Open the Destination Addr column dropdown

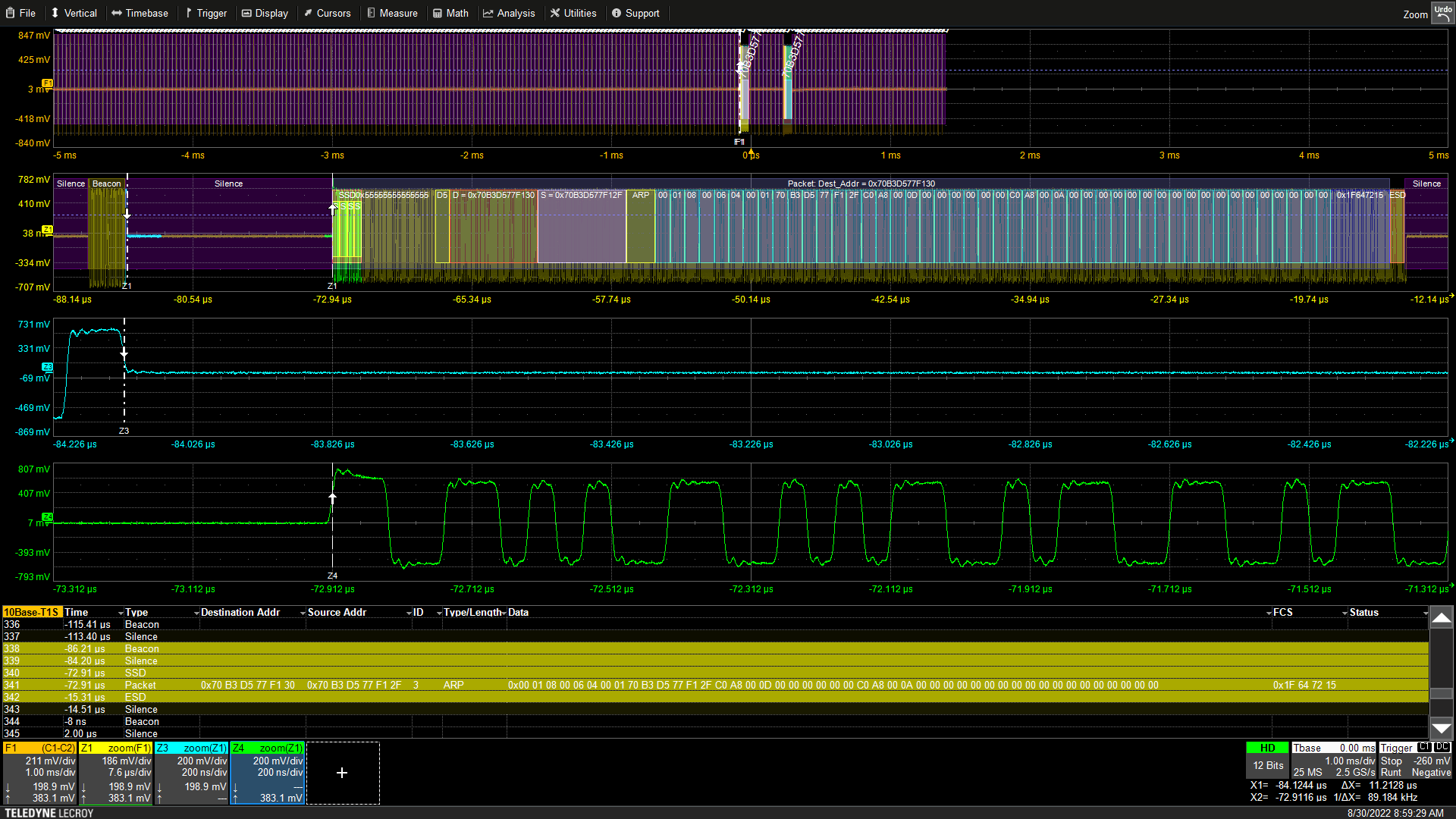click(x=303, y=613)
